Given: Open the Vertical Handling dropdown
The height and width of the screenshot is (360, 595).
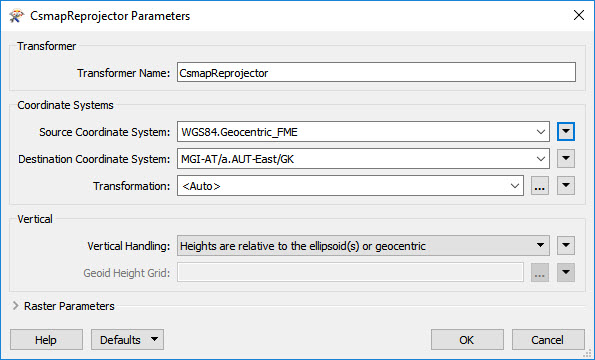Looking at the screenshot, I should 363,246.
